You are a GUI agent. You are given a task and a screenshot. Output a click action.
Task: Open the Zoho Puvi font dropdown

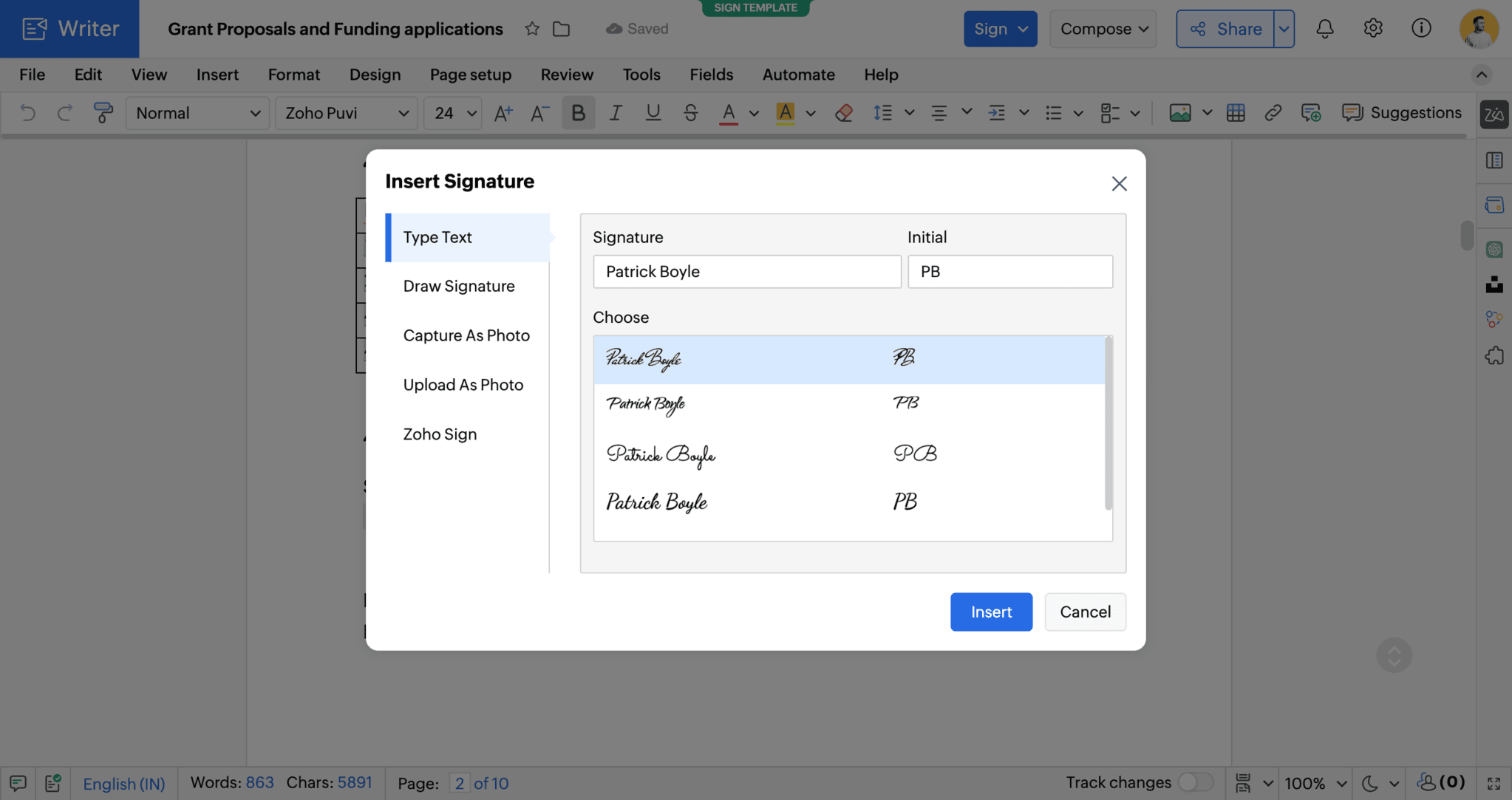[x=346, y=113]
